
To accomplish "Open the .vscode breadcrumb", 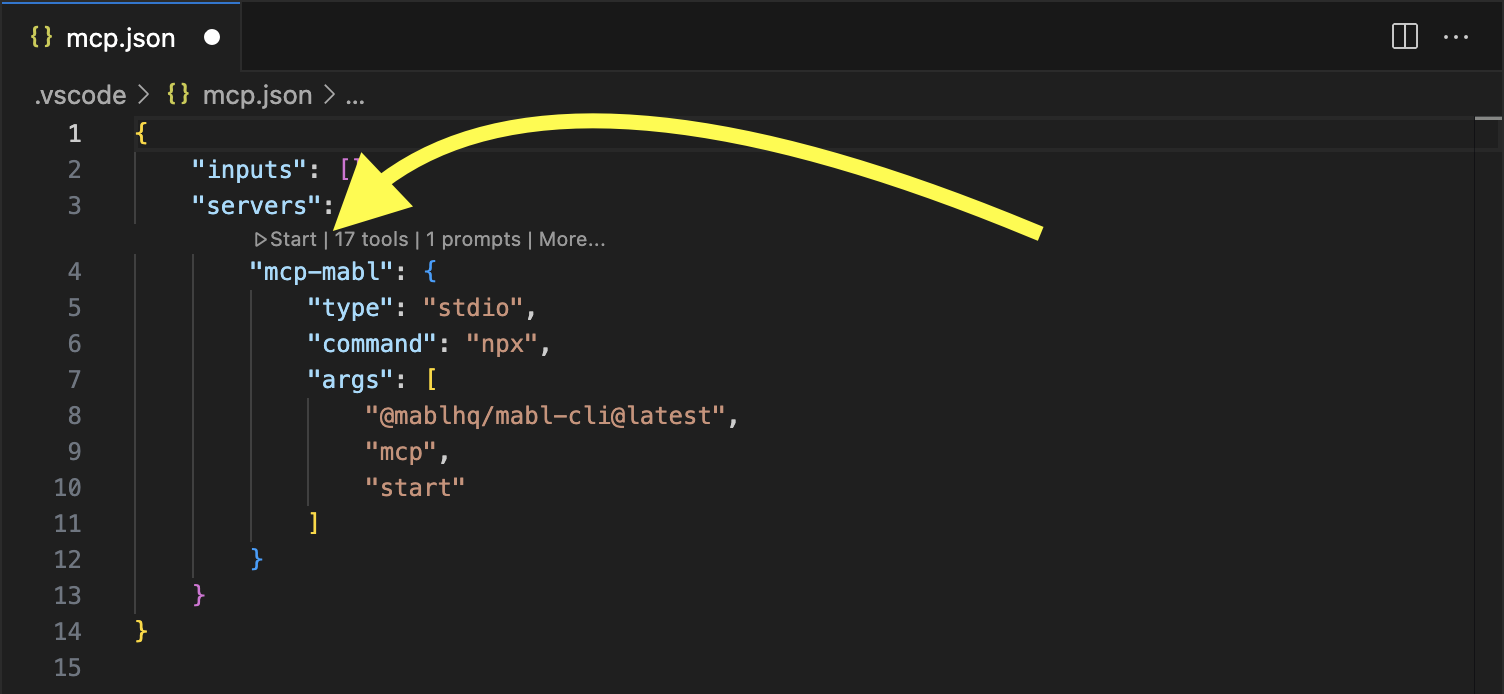I will (79, 94).
